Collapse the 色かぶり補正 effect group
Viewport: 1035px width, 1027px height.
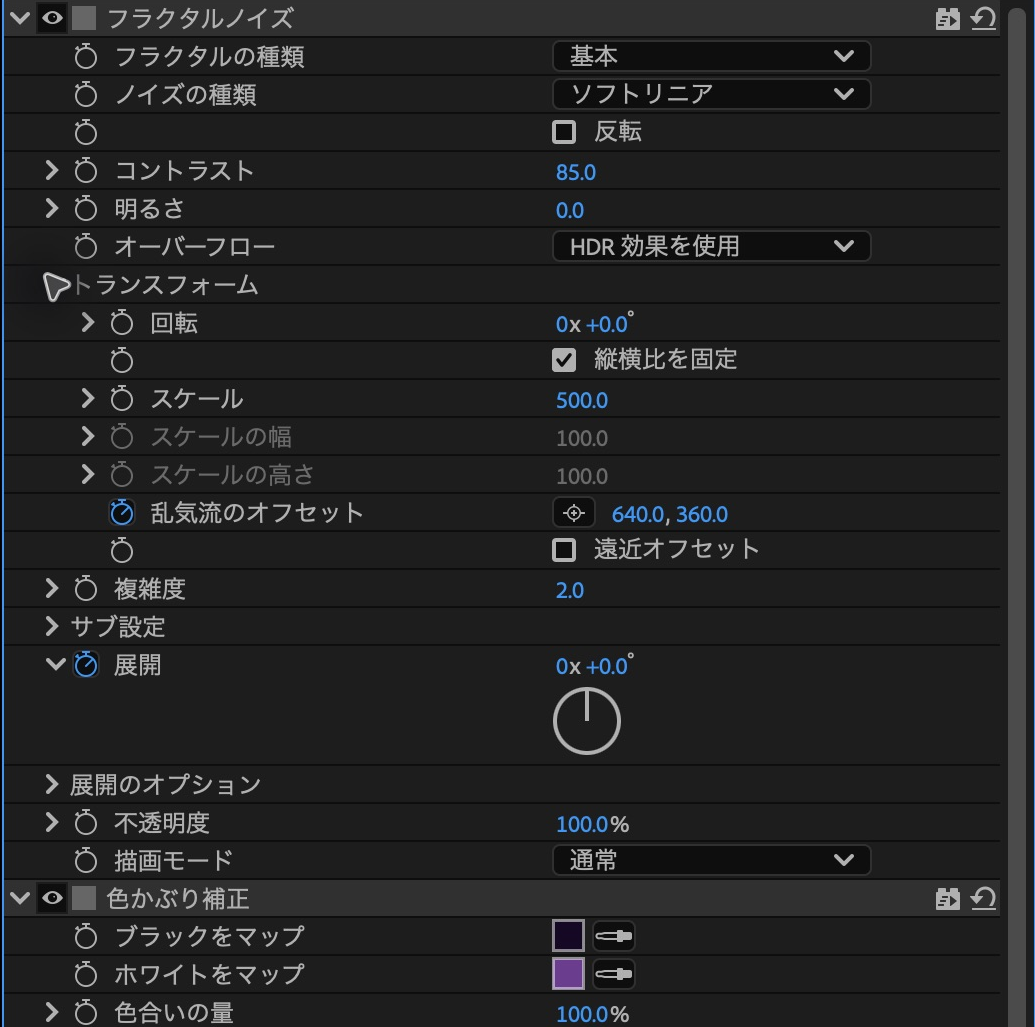[x=20, y=898]
